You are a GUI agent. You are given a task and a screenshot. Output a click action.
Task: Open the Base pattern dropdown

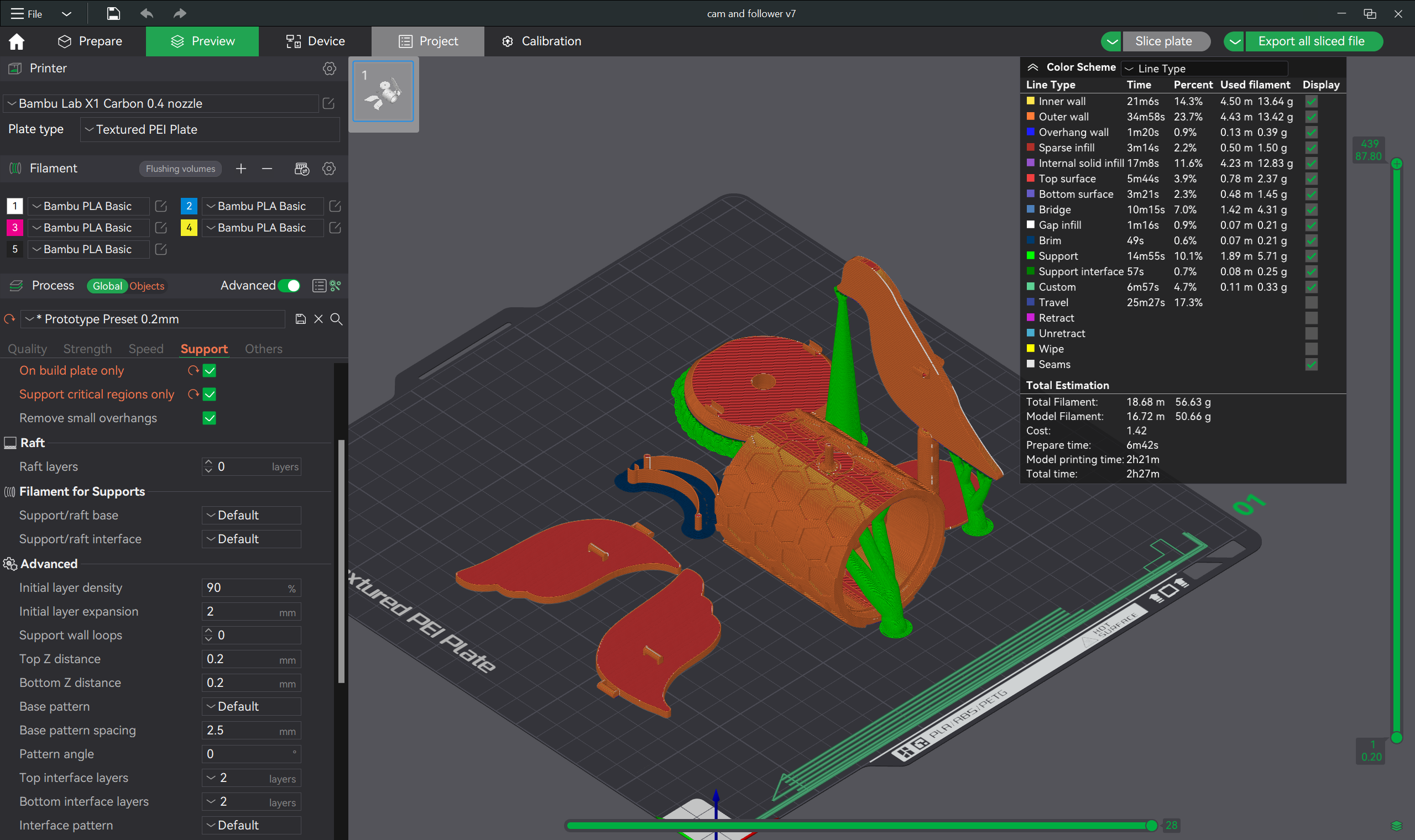[x=252, y=707]
